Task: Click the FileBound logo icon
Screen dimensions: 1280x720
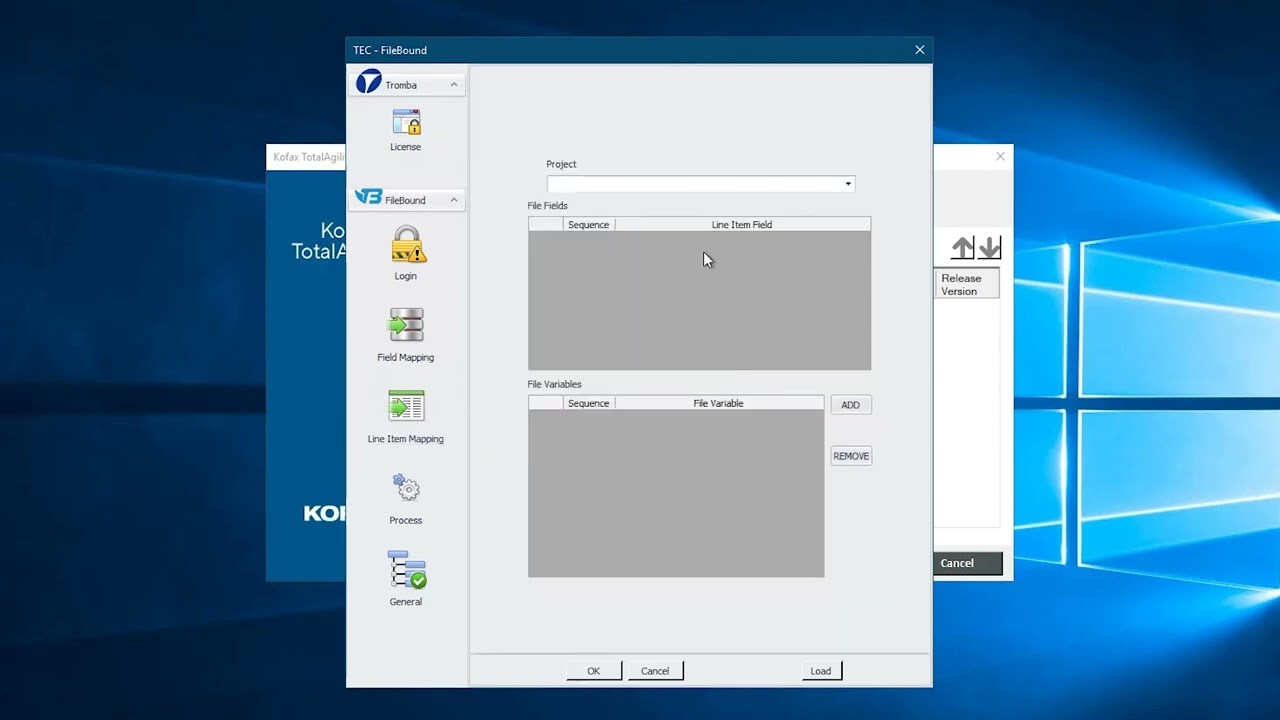Action: (x=368, y=197)
